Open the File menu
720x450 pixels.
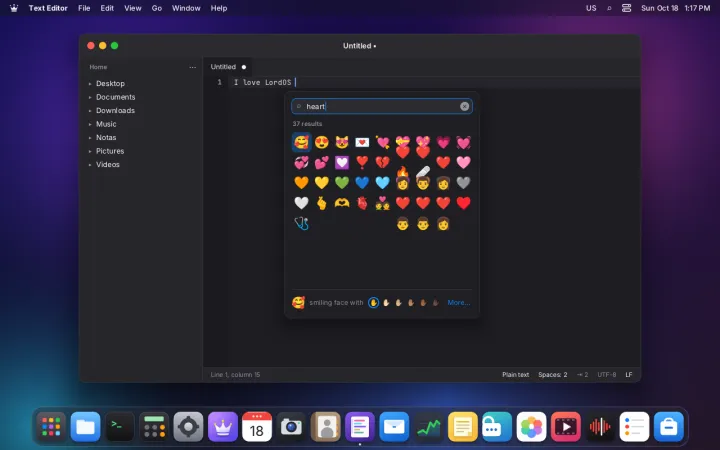[x=84, y=8]
